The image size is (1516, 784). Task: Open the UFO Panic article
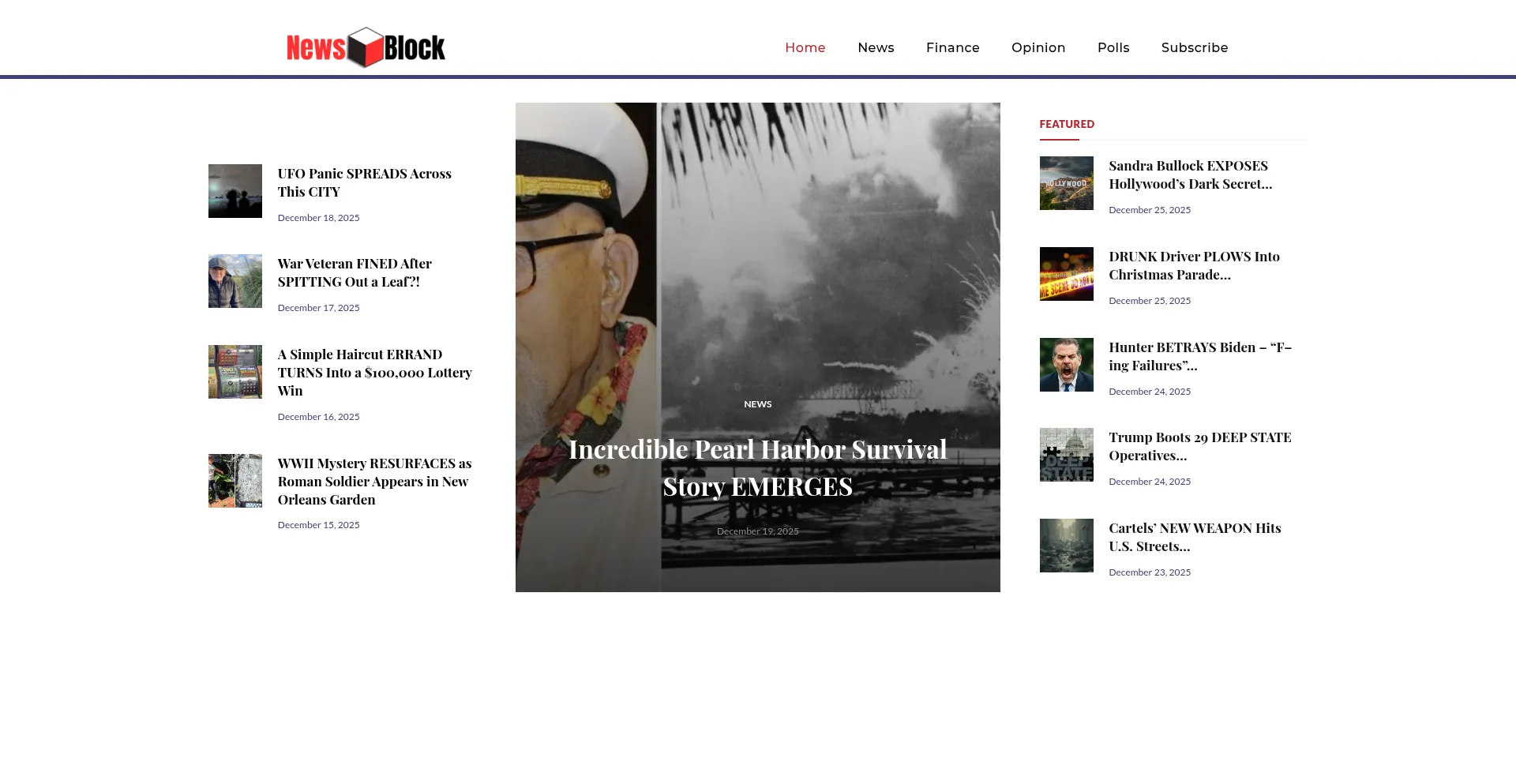[364, 182]
